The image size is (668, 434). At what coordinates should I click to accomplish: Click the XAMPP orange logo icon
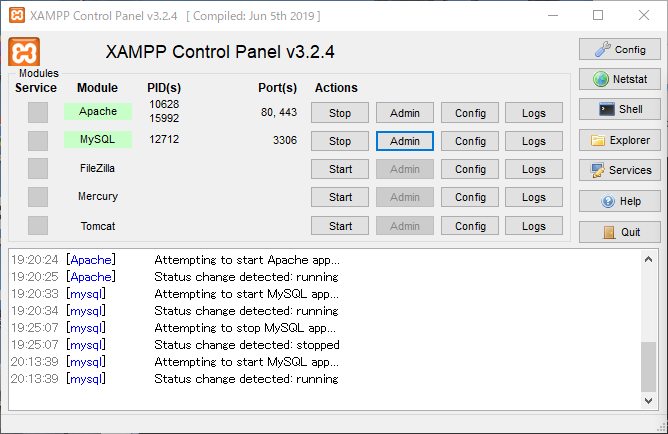[24, 52]
